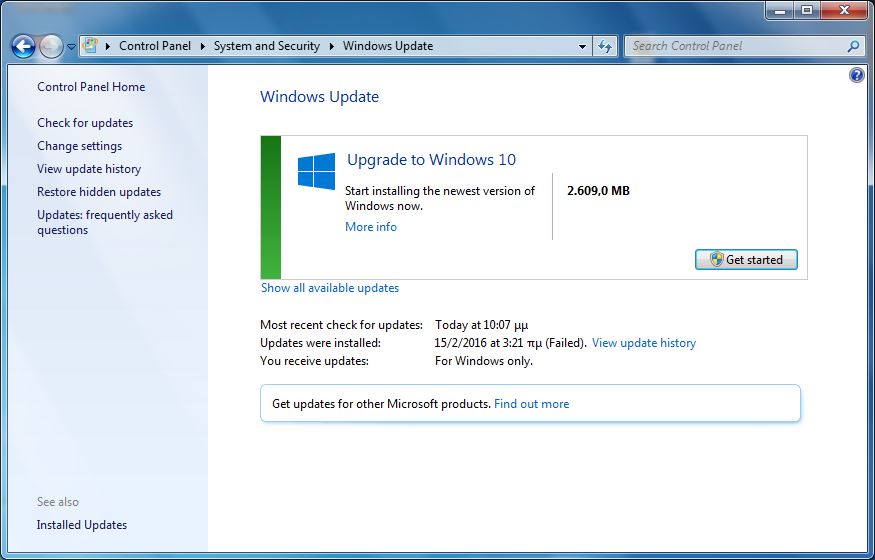Click the Upgrade to Windows 10 heading
This screenshot has height=560, width=875.
[431, 160]
